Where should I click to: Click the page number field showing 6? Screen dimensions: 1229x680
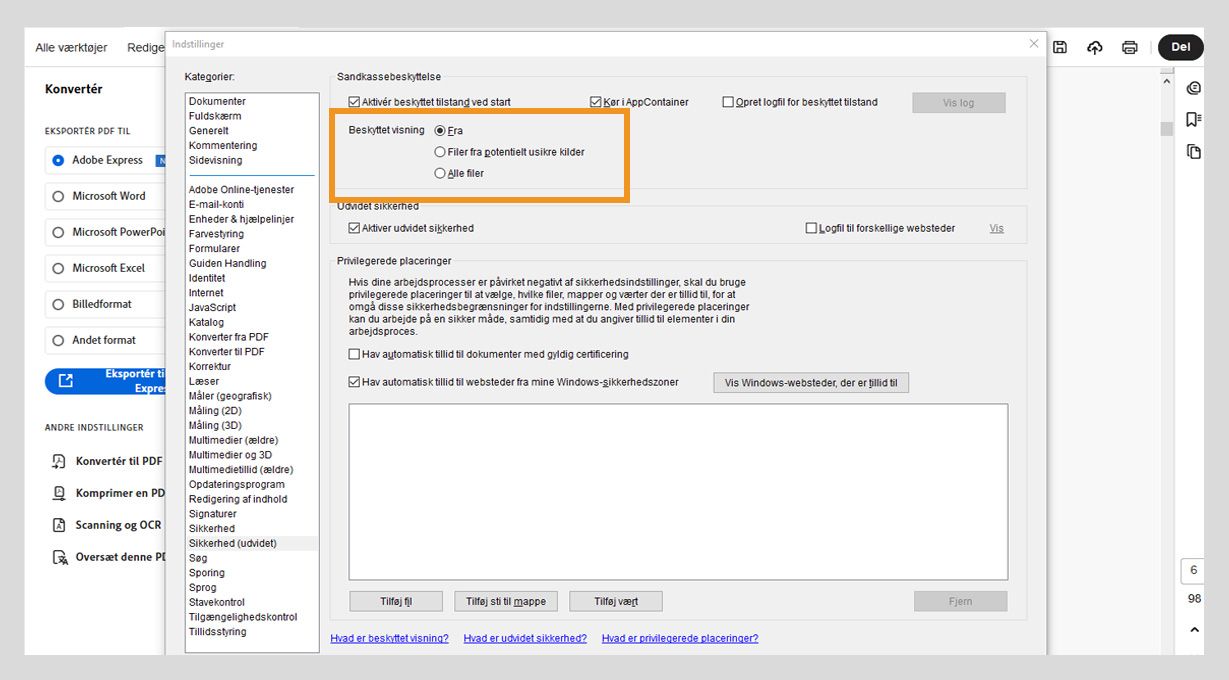(1194, 570)
